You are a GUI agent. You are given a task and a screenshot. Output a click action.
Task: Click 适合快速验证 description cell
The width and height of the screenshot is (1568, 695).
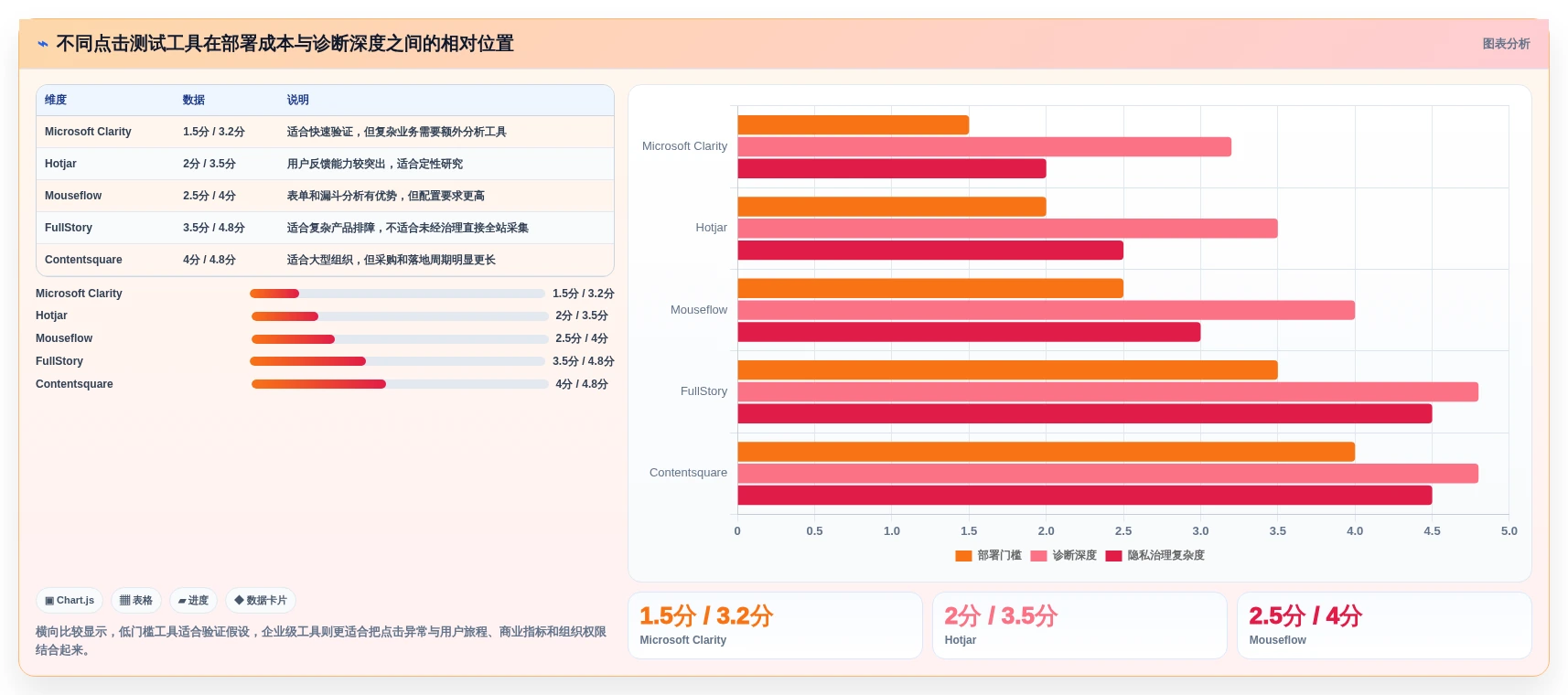click(397, 132)
